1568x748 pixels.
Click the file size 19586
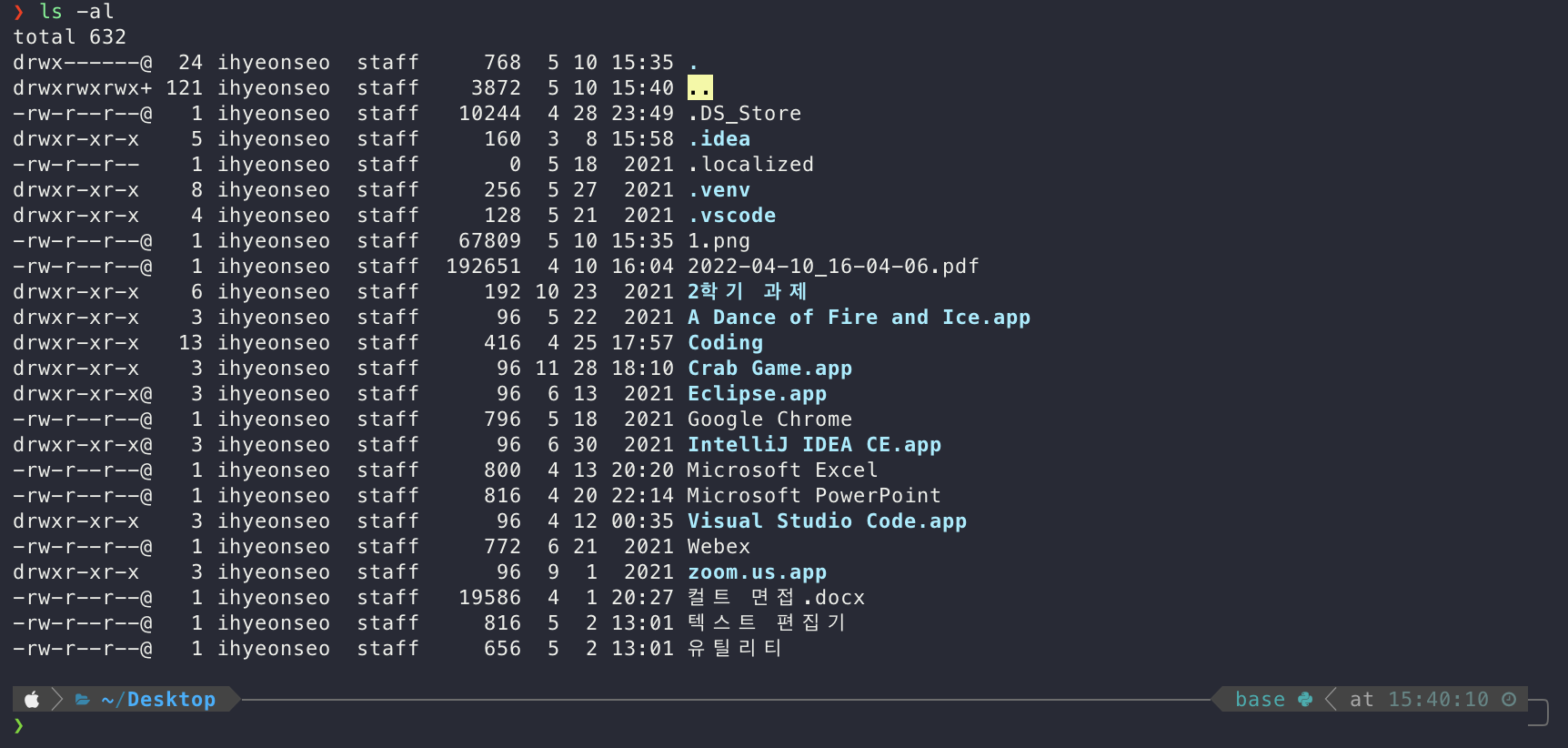pyautogui.click(x=490, y=598)
